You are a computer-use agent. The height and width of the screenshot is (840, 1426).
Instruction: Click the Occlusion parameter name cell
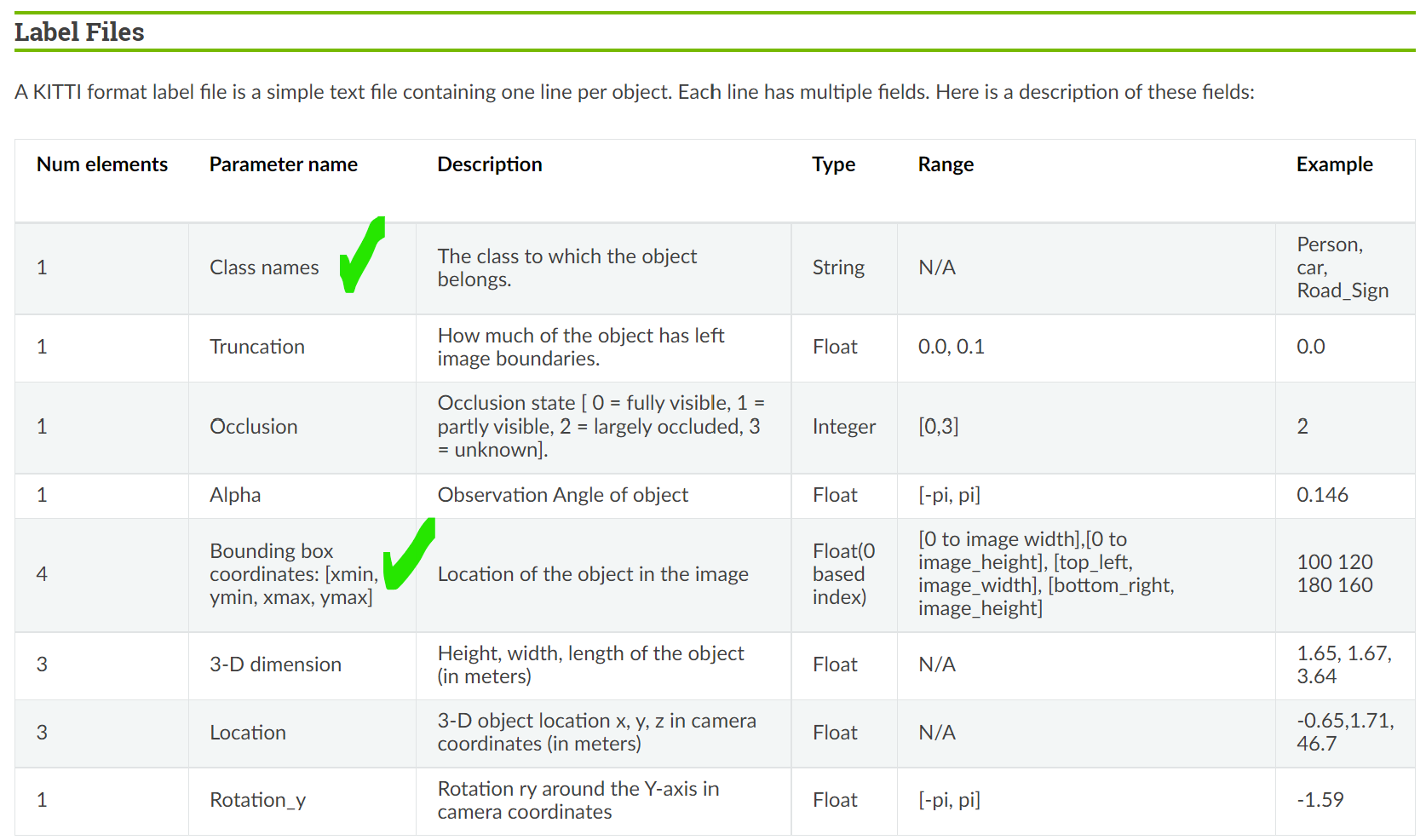pyautogui.click(x=254, y=427)
